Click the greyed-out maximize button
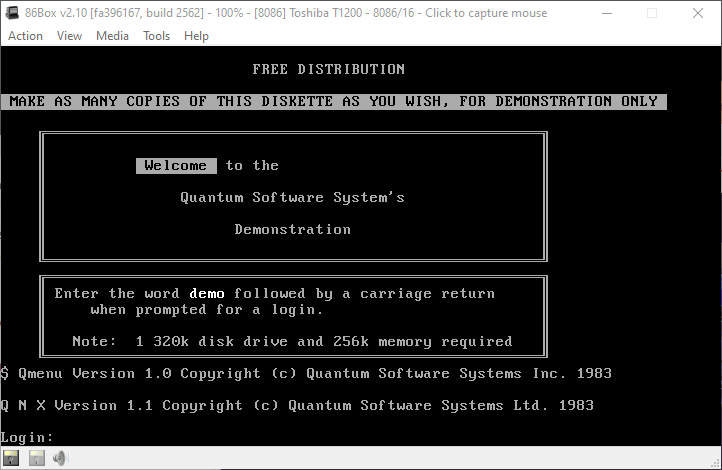This screenshot has height=470, width=722. (x=651, y=13)
